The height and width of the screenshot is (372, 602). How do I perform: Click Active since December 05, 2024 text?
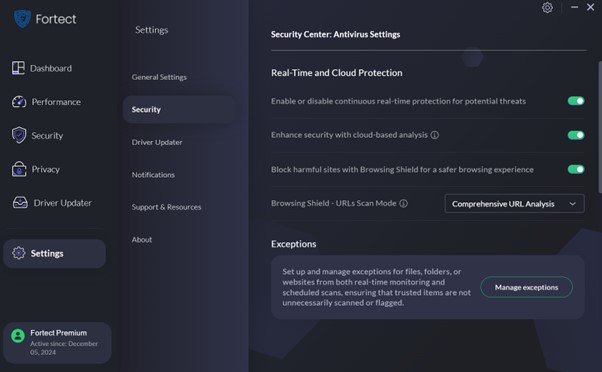pos(64,348)
